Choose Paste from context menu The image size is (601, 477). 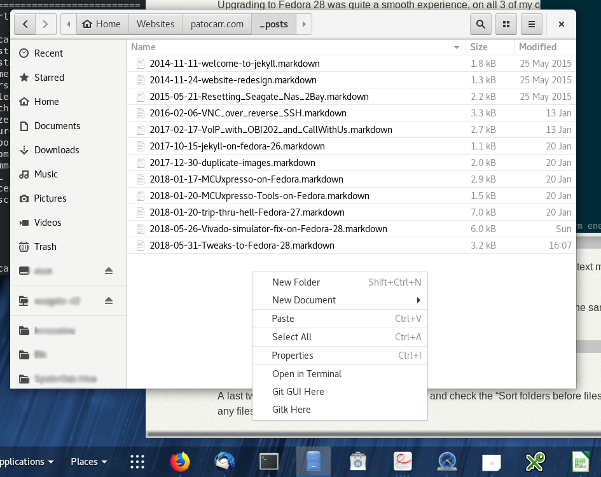[340, 319]
